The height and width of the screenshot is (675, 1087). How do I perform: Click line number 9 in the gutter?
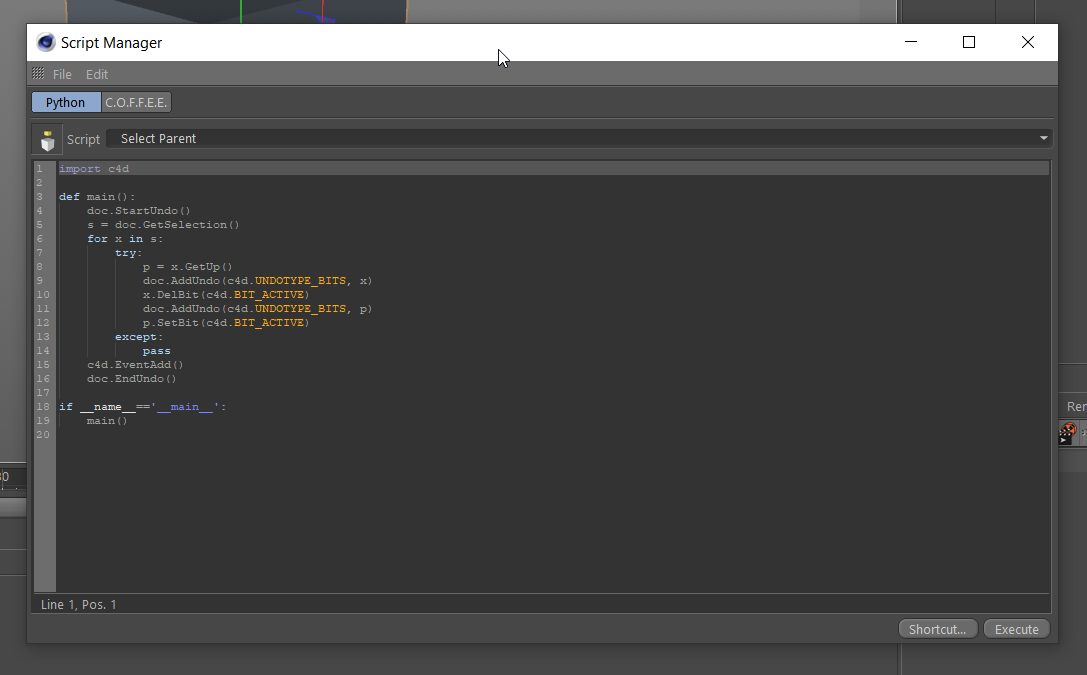click(x=39, y=280)
